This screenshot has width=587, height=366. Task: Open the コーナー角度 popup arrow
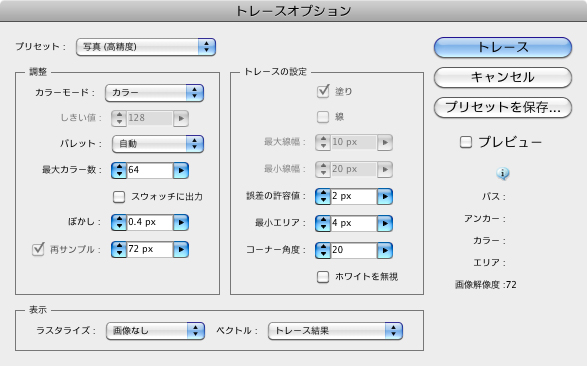pyautogui.click(x=385, y=250)
